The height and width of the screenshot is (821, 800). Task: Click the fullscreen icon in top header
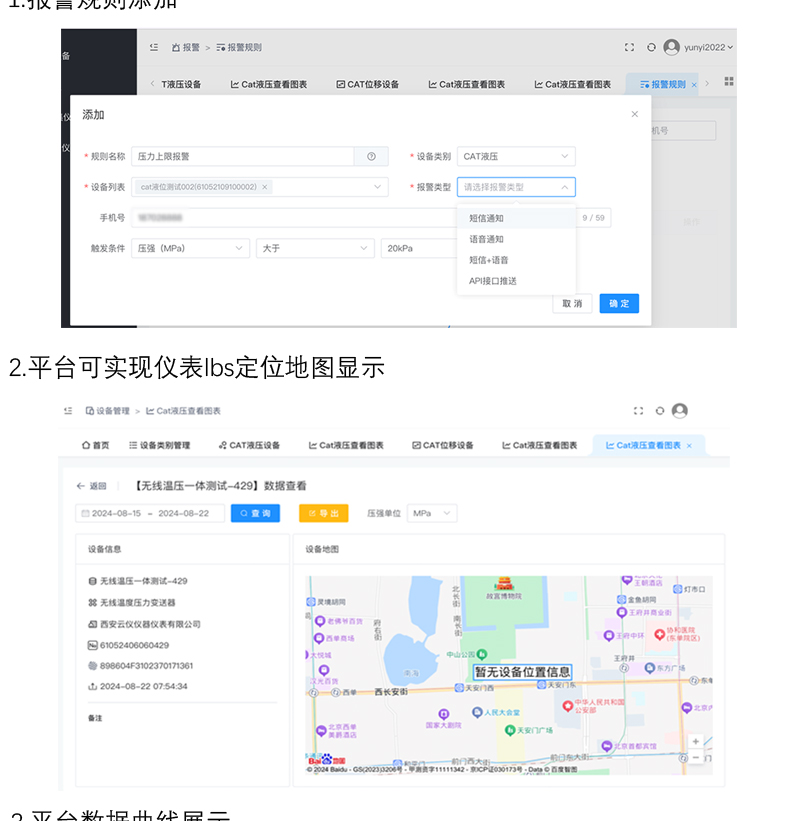tap(629, 47)
